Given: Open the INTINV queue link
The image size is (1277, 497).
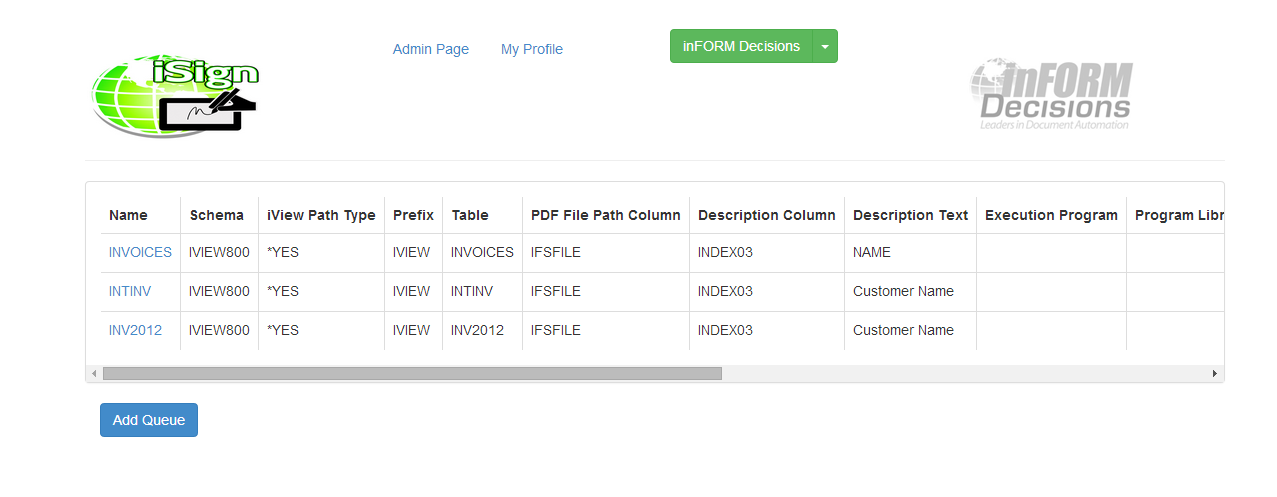Looking at the screenshot, I should pyautogui.click(x=130, y=292).
